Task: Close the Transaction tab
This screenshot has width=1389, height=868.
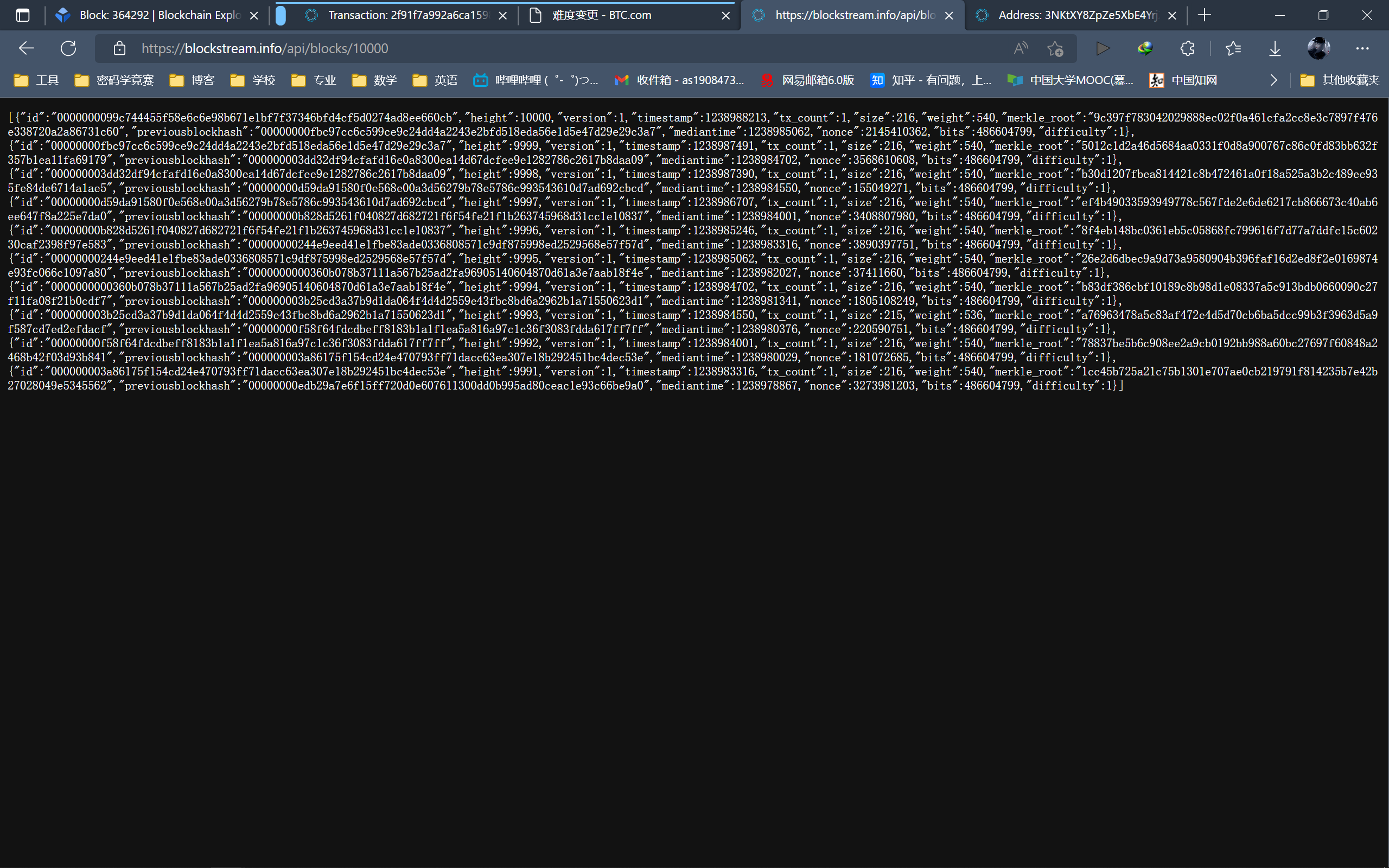Action: point(503,16)
